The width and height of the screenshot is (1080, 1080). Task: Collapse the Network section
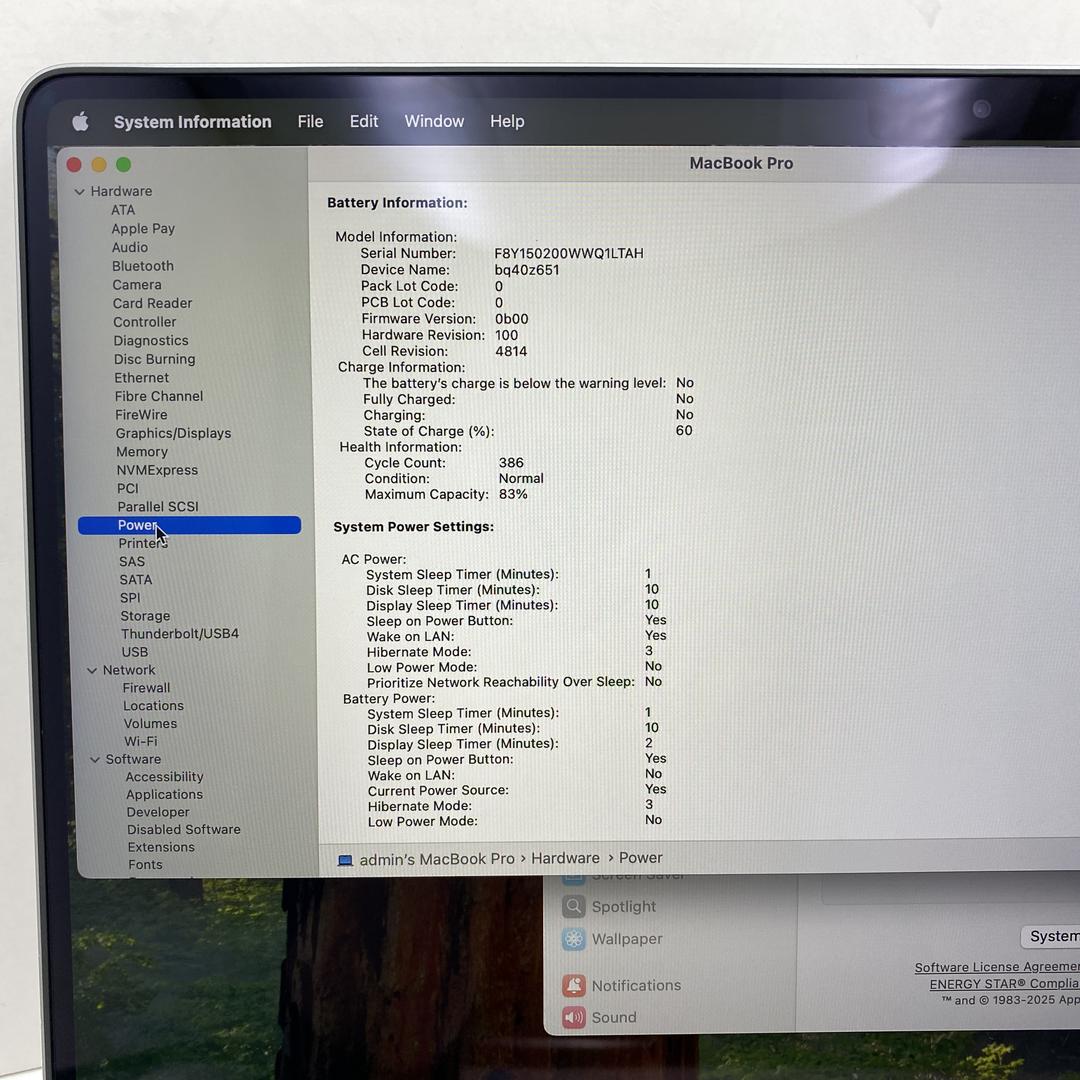click(x=92, y=670)
